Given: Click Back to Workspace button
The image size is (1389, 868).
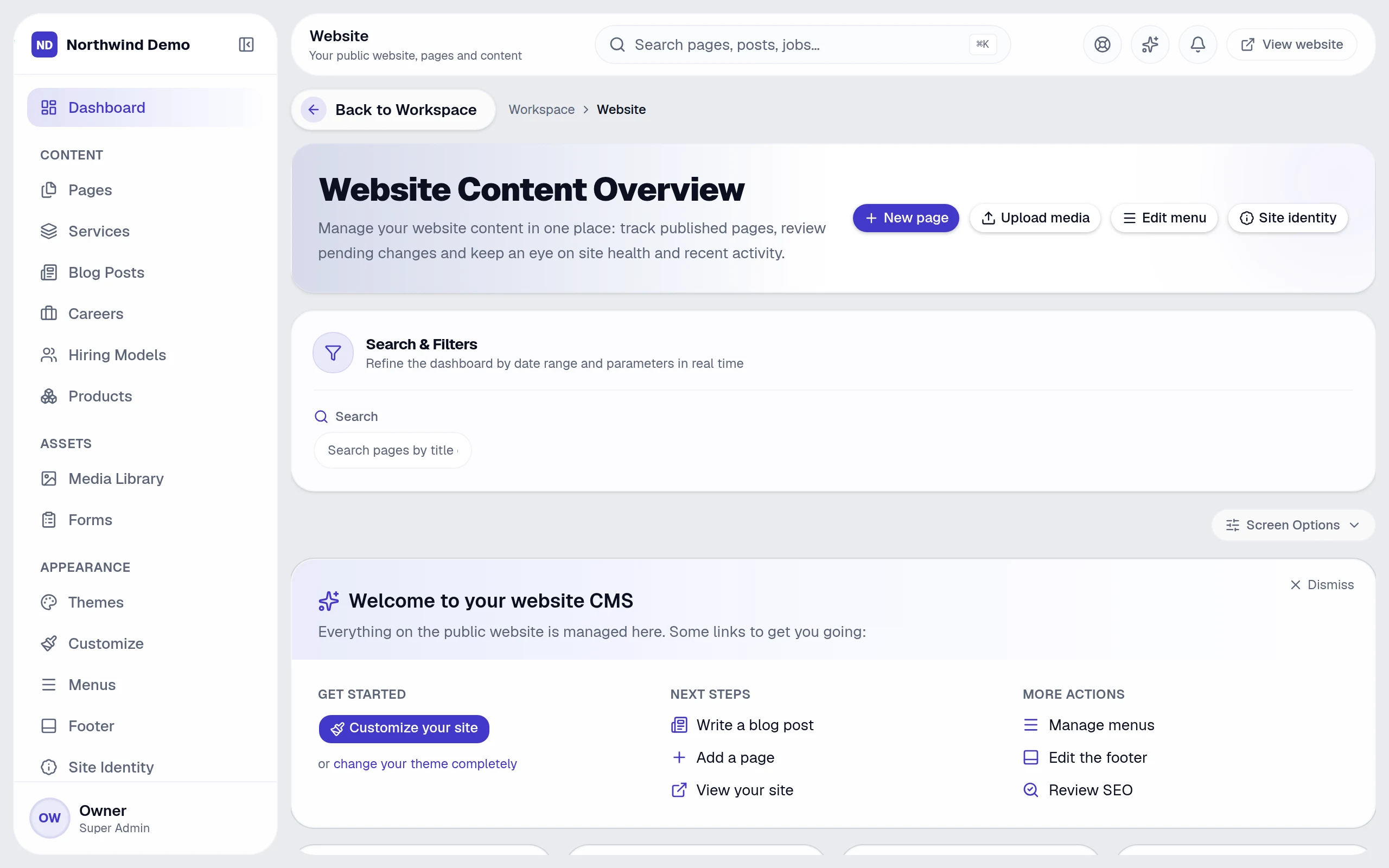Looking at the screenshot, I should 393,109.
